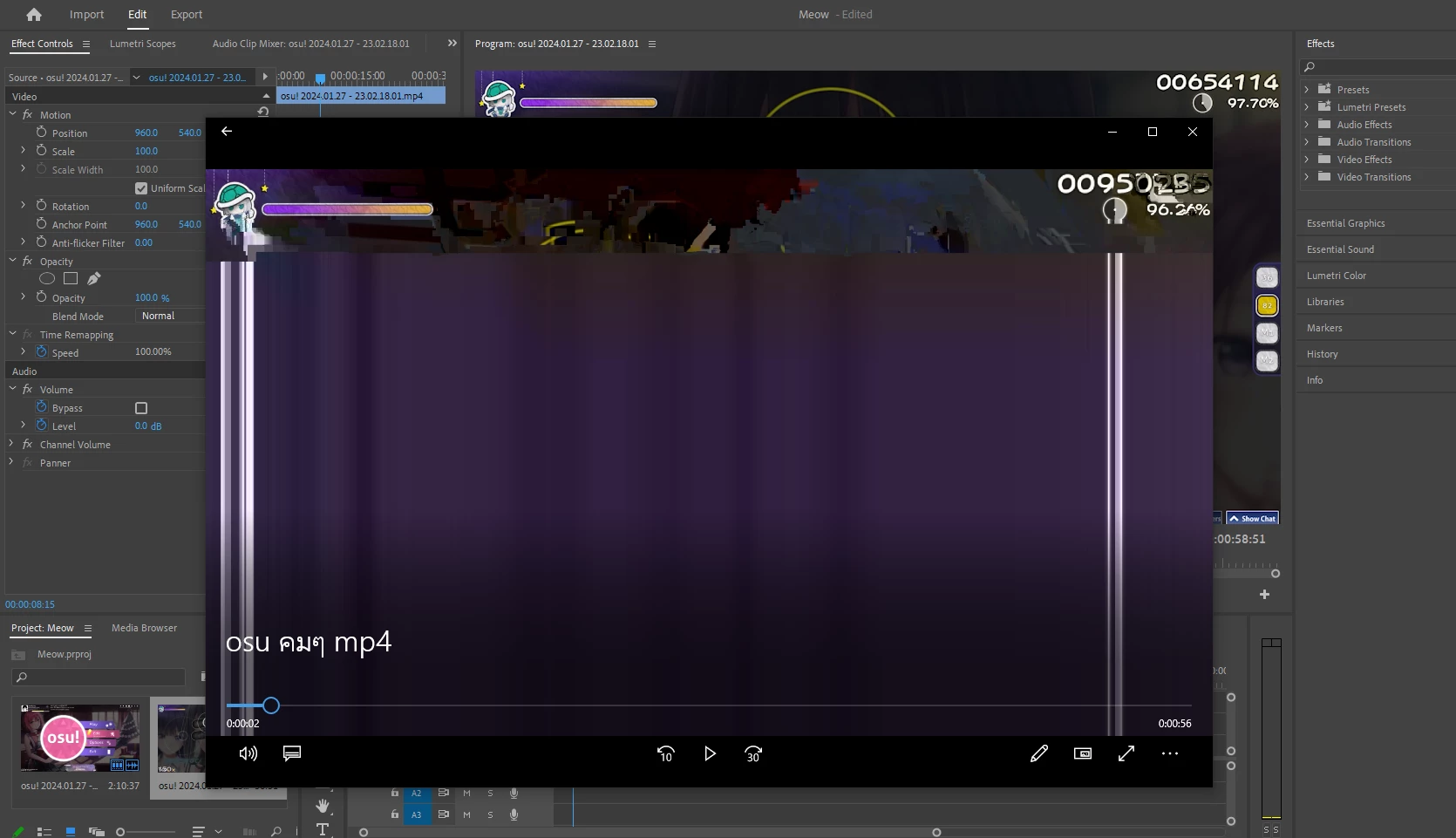1456x838 pixels.
Task: Open the volume control in the video player
Action: coord(248,753)
